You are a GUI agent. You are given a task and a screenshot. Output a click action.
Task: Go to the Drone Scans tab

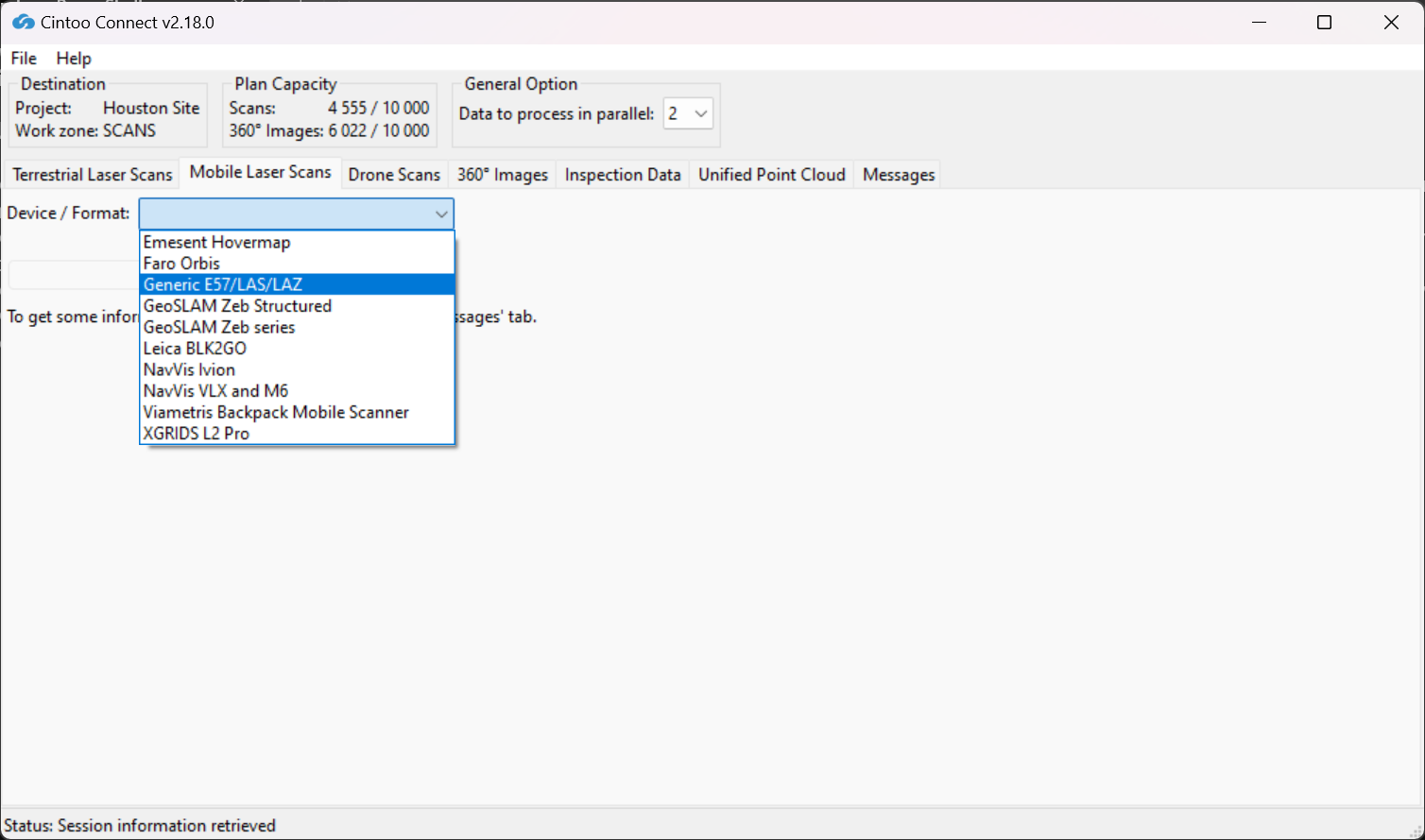tap(394, 175)
